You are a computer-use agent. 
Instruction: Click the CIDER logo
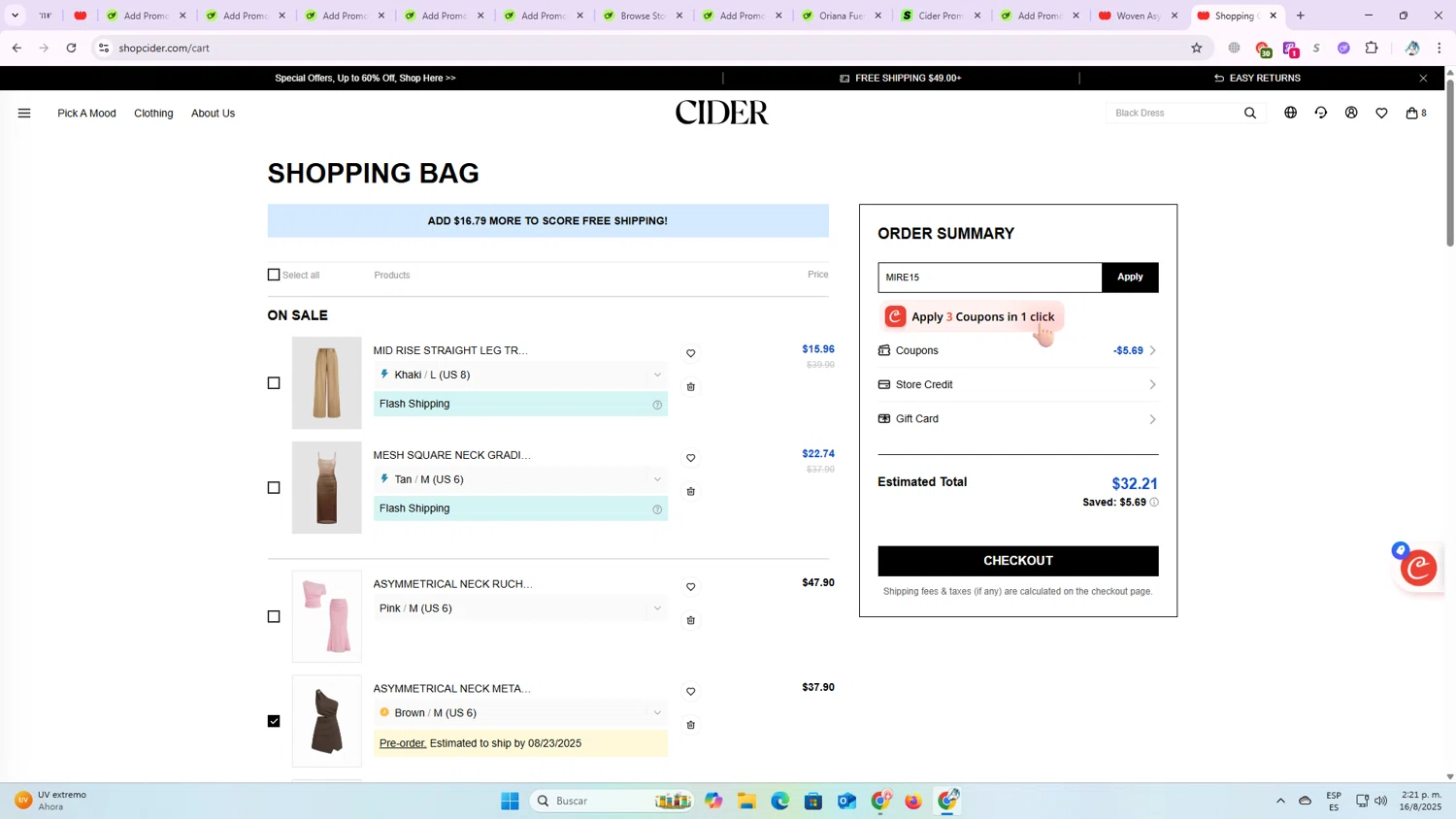[721, 114]
